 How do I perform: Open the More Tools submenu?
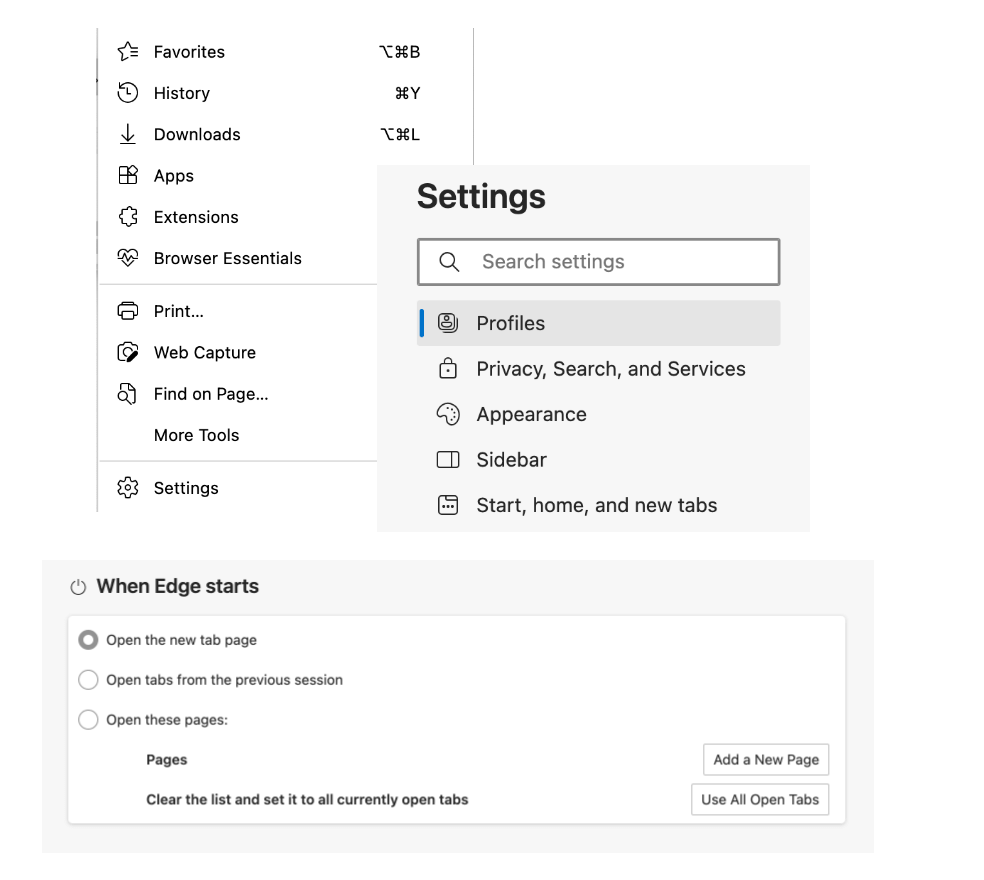(x=196, y=435)
